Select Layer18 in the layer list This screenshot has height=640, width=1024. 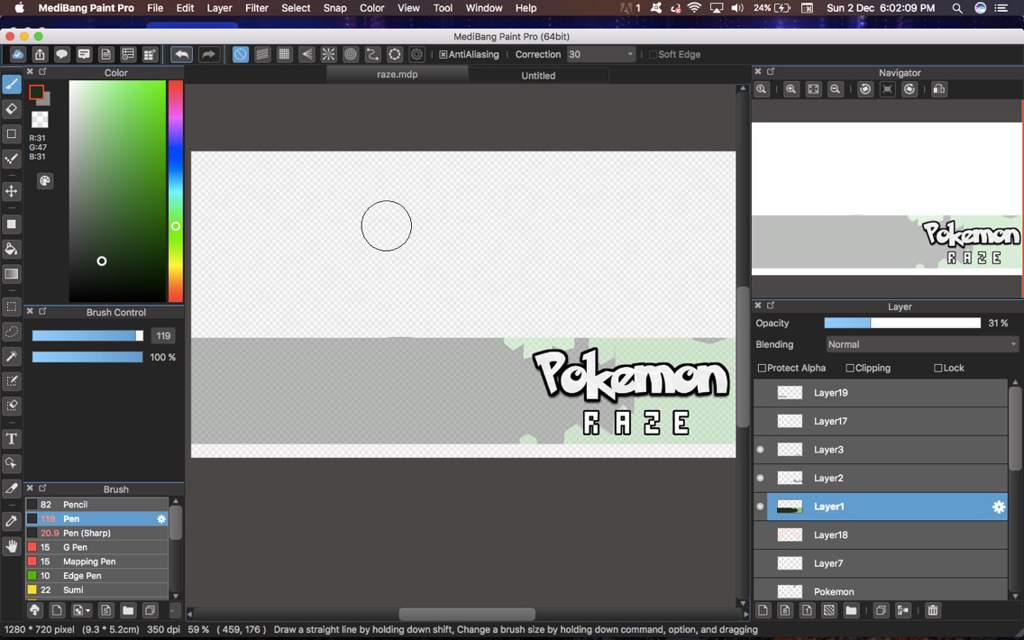887,536
